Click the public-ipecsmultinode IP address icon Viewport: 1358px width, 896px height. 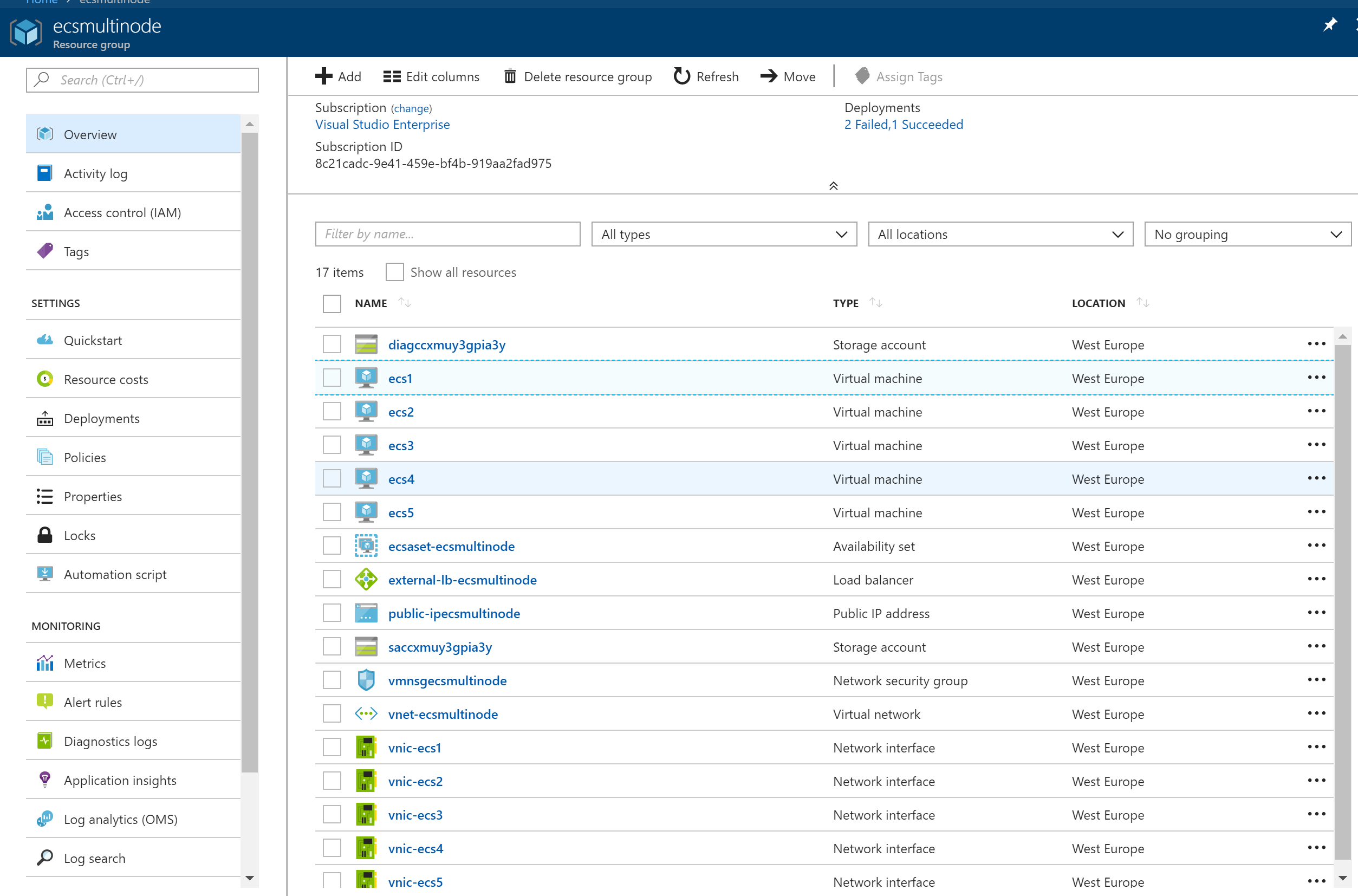[366, 613]
